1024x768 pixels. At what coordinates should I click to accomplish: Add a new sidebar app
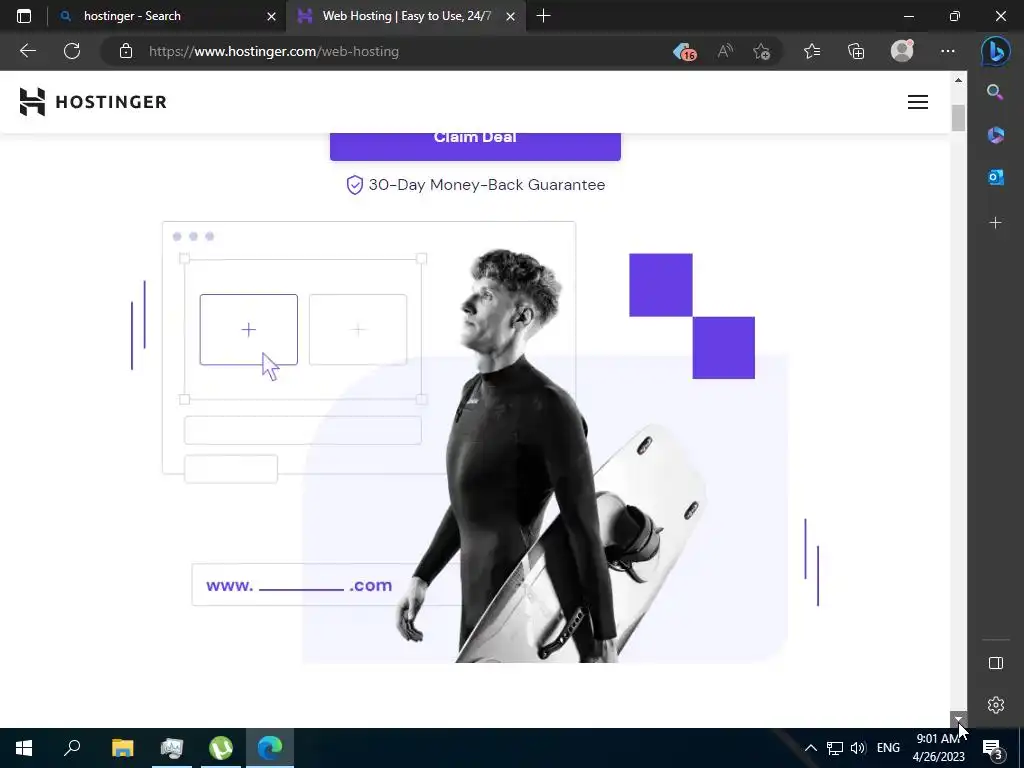pyautogui.click(x=995, y=223)
